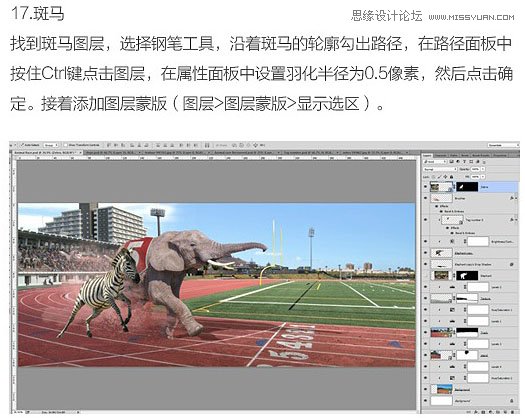Hide the bottom Background layer
525x418 pixels.
click(425, 401)
